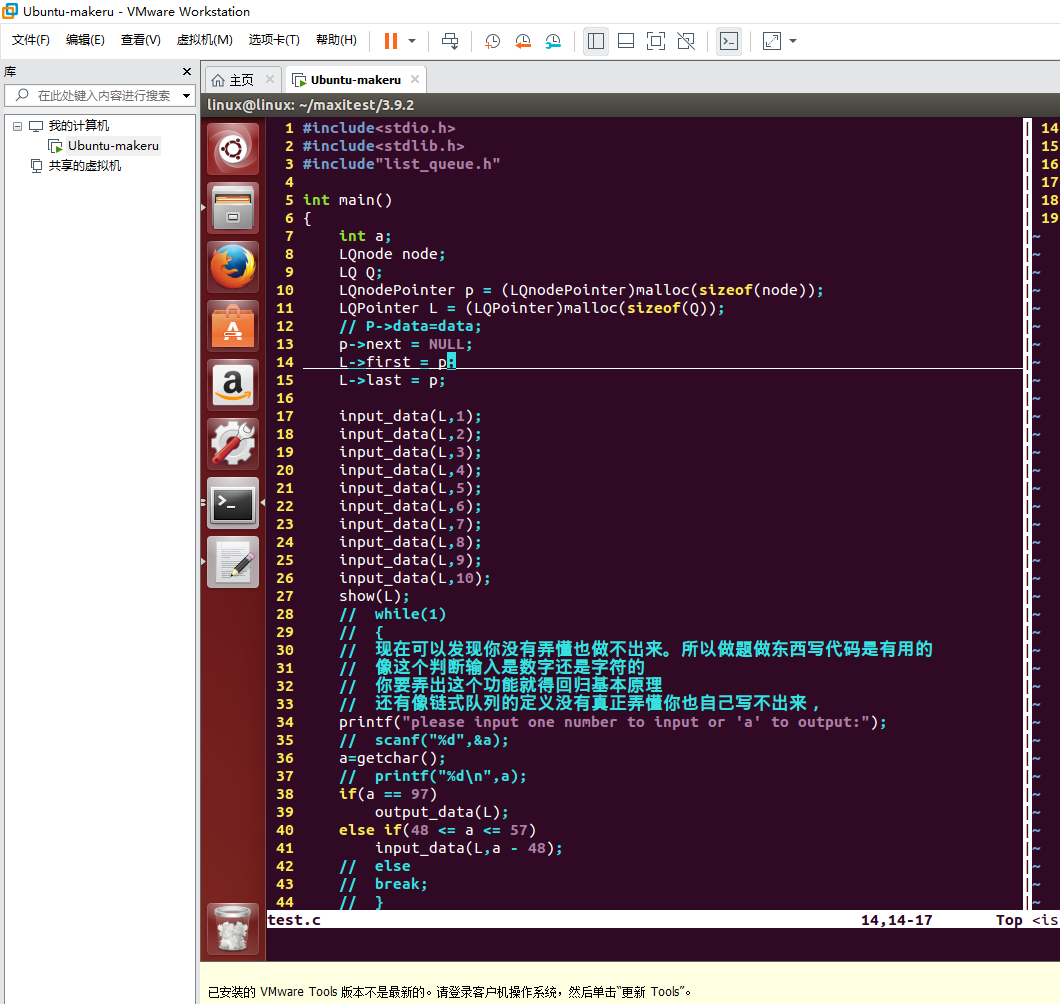This screenshot has height=1004, width=1060.
Task: Open Ubuntu Software Center
Action: (x=233, y=327)
